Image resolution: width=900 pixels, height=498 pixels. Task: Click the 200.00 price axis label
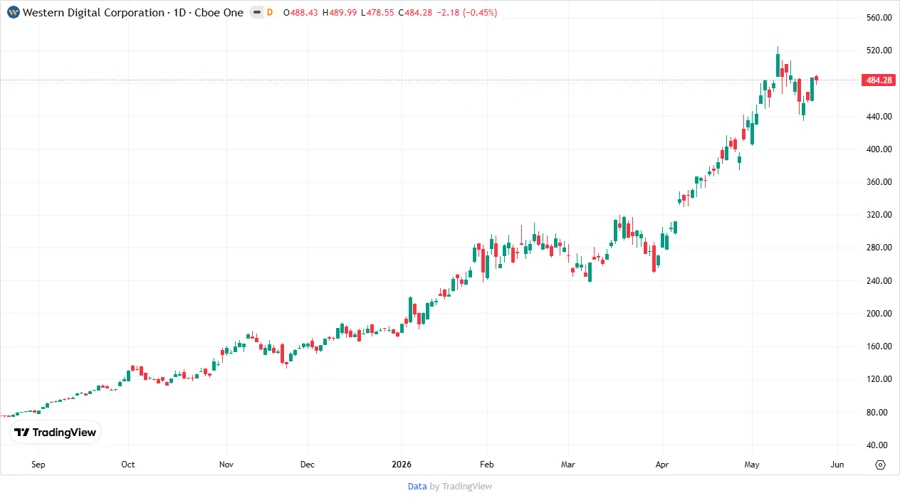click(x=879, y=313)
